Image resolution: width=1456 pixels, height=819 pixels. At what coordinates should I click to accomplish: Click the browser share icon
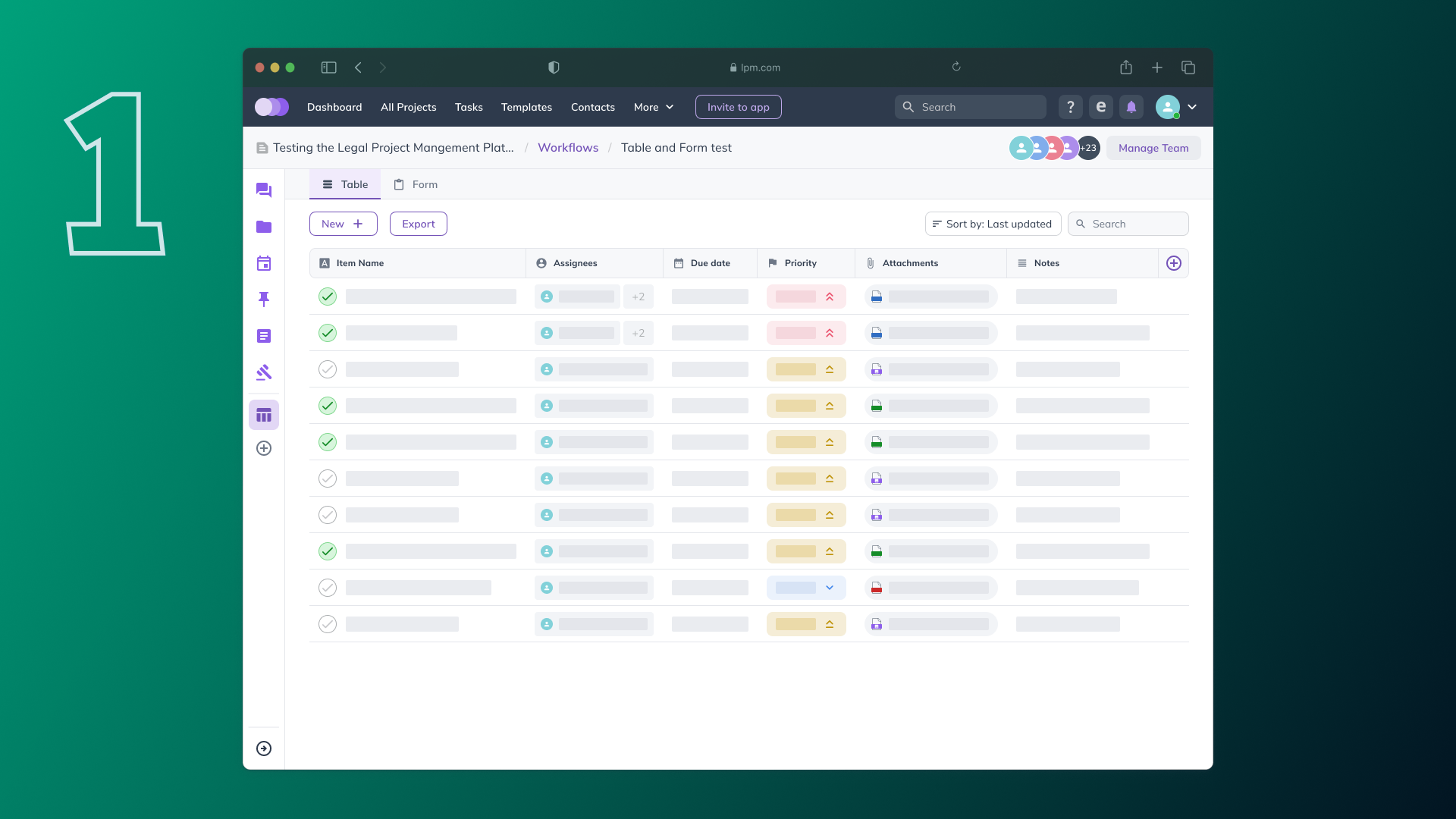[1126, 67]
